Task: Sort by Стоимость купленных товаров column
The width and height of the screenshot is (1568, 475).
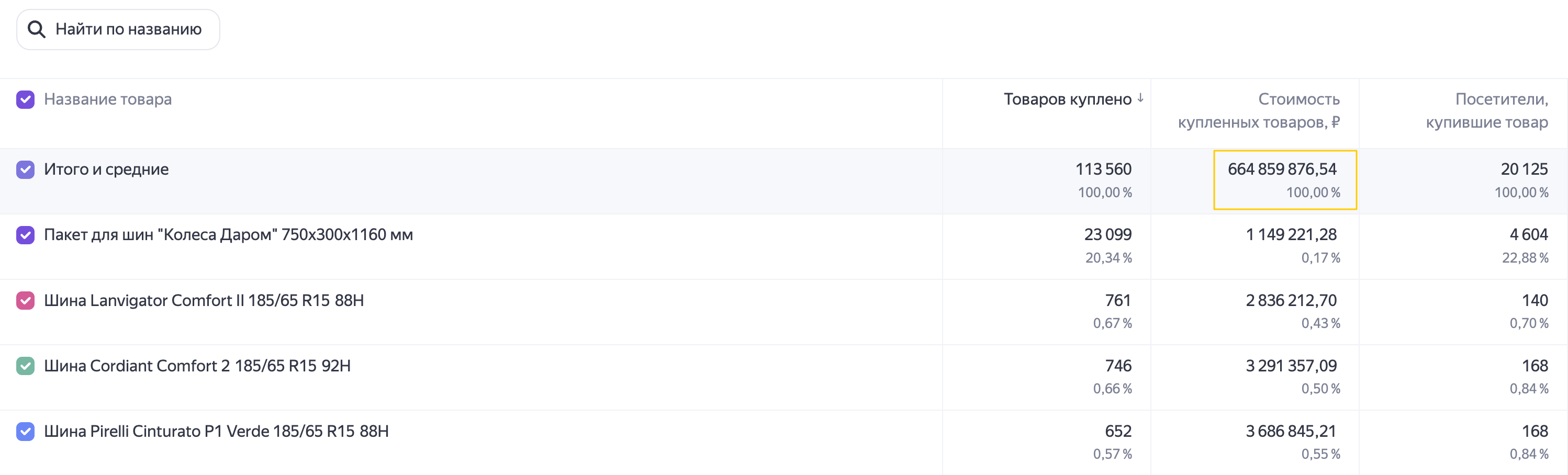Action: pyautogui.click(x=1259, y=110)
